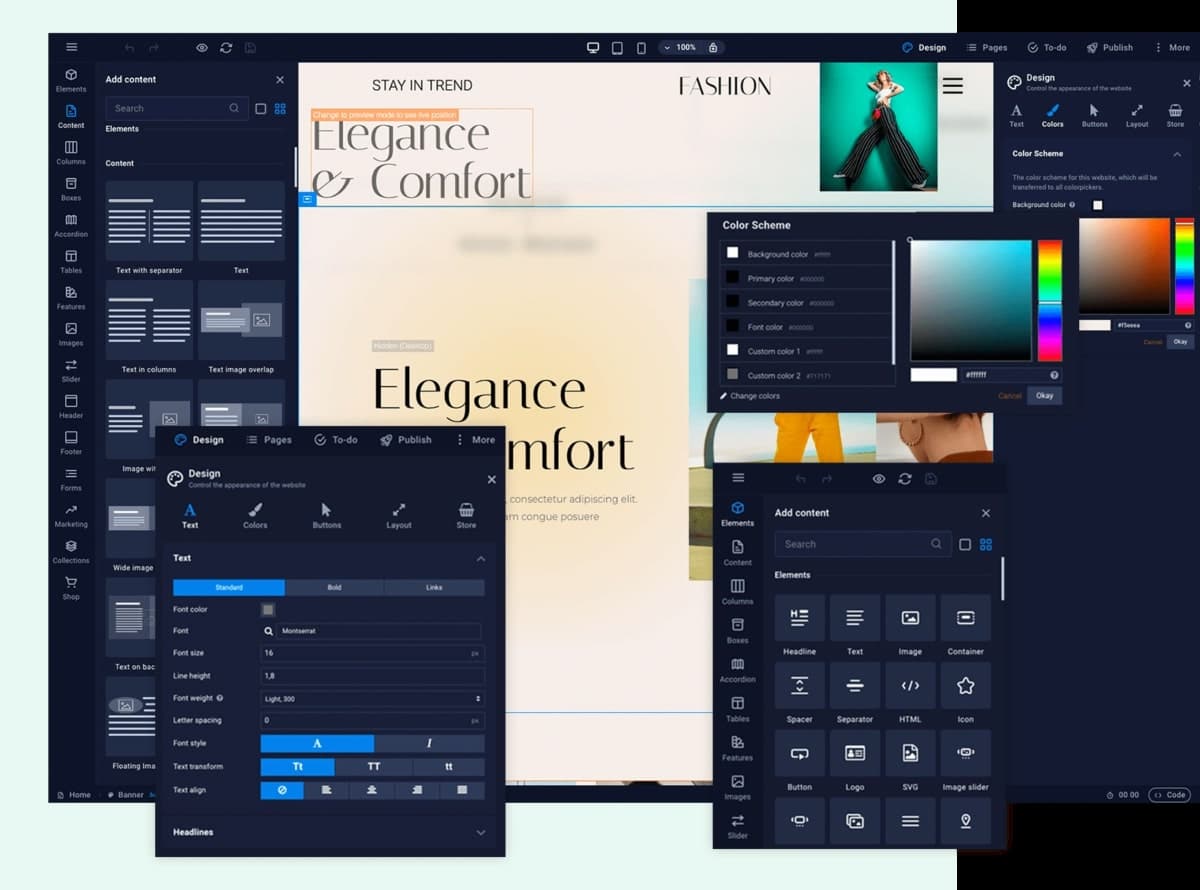Click Publish in the tab bar above Text settings
1200x890 pixels.
406,440
